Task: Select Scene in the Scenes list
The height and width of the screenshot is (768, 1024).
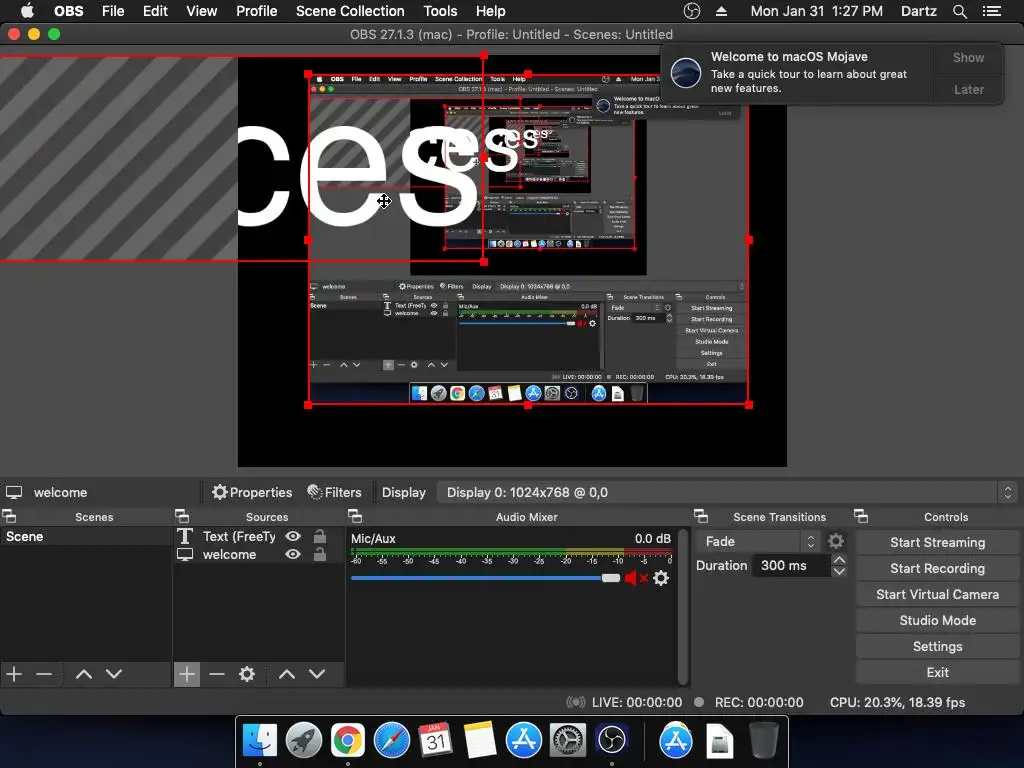Action: 86,537
